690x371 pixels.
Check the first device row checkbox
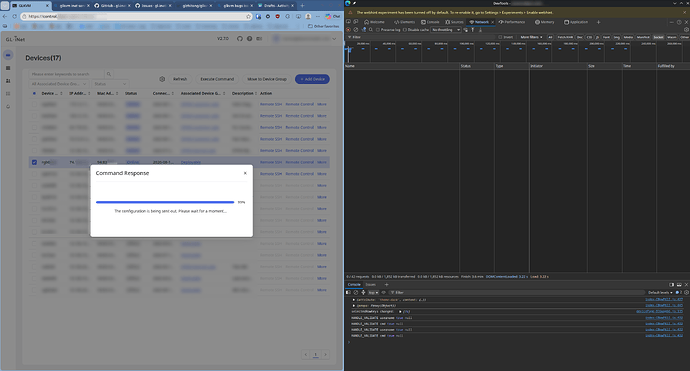(34, 104)
